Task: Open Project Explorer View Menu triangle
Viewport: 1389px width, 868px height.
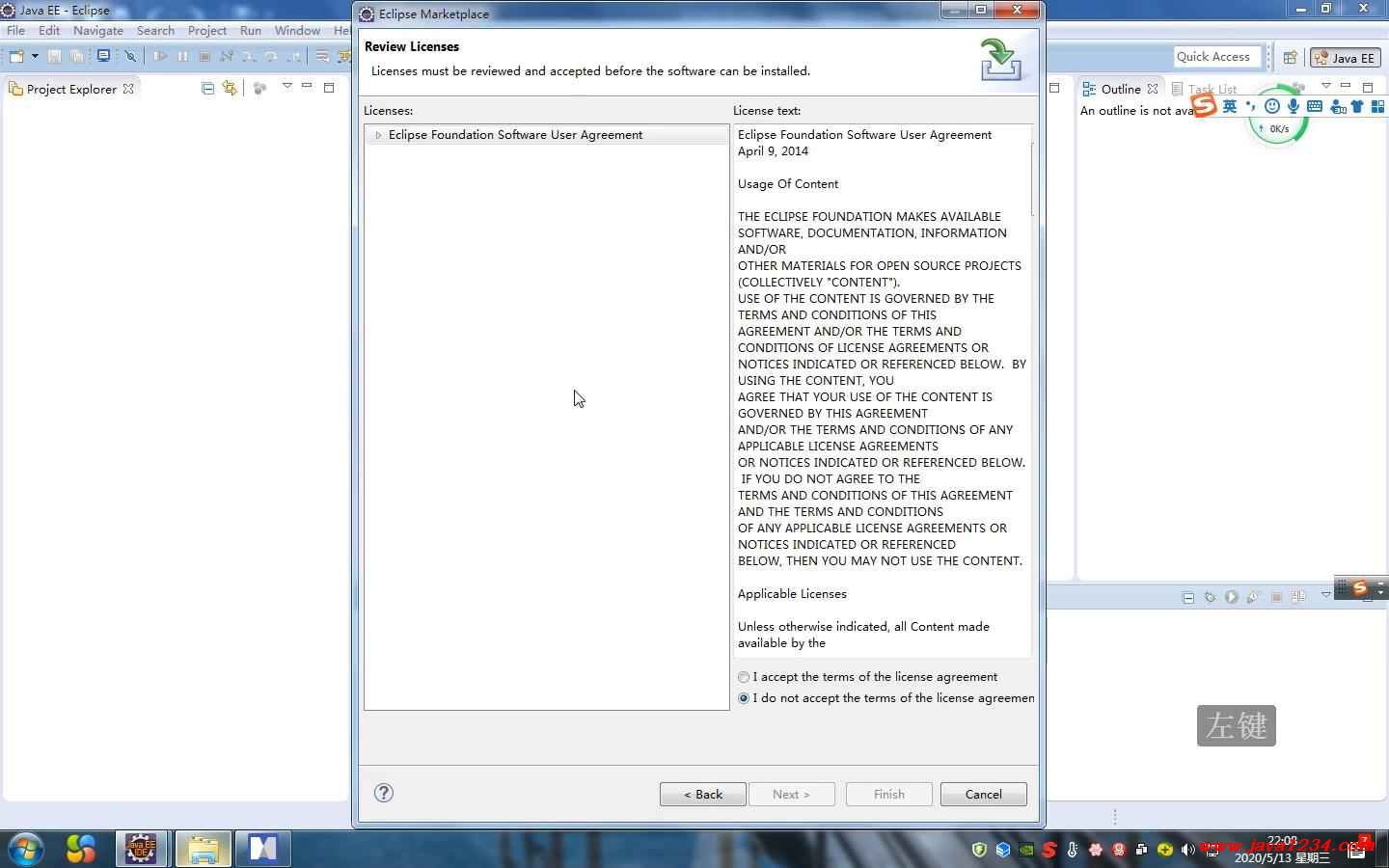Action: (x=286, y=87)
